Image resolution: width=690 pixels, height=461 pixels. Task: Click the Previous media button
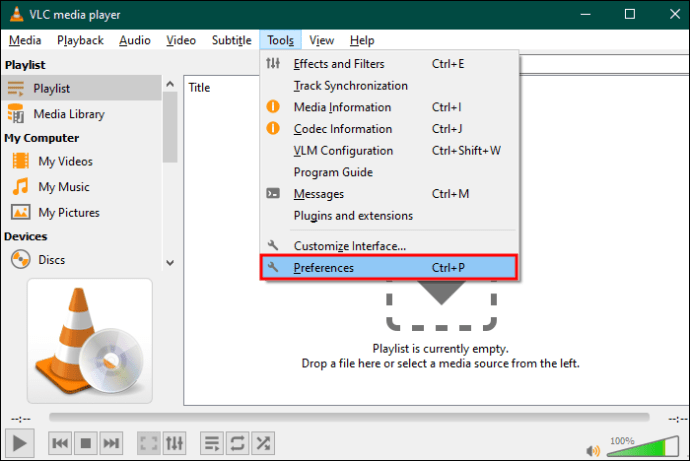pyautogui.click(x=60, y=442)
